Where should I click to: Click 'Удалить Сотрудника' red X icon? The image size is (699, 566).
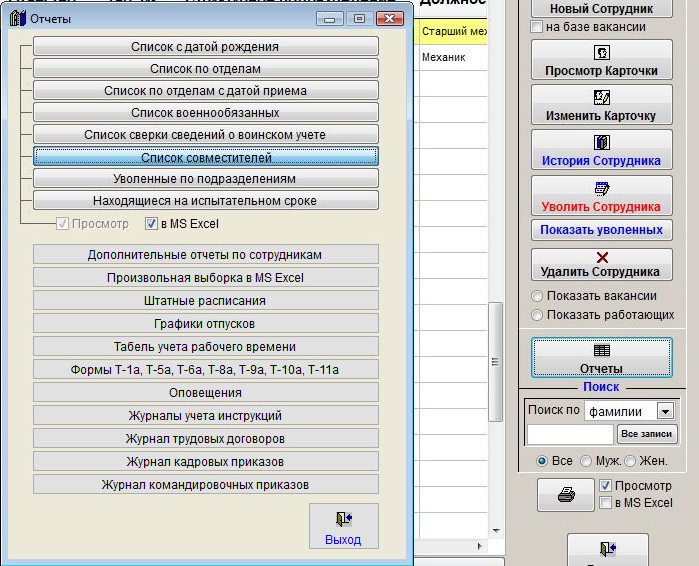602,257
